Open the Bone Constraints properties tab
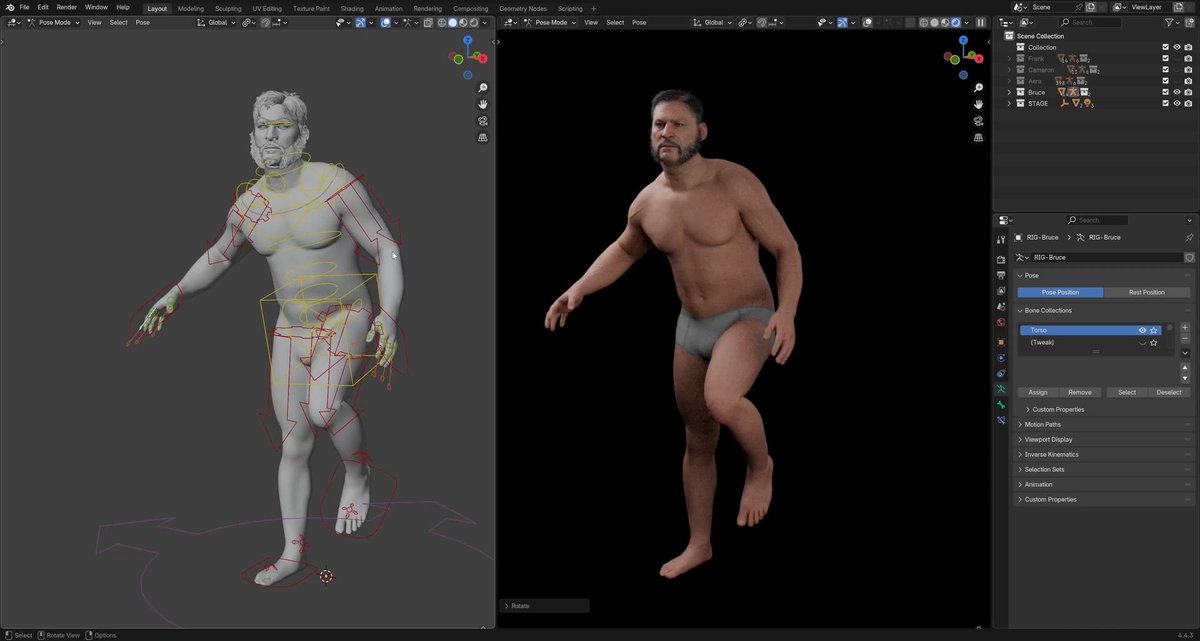 pyautogui.click(x=1001, y=420)
